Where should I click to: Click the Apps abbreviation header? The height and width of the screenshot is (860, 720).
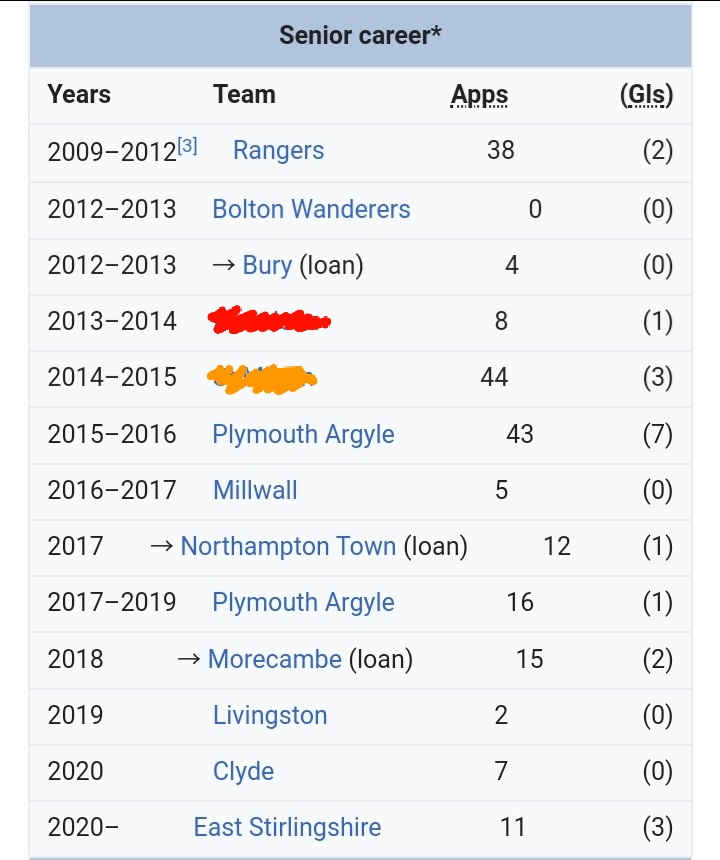click(x=479, y=94)
